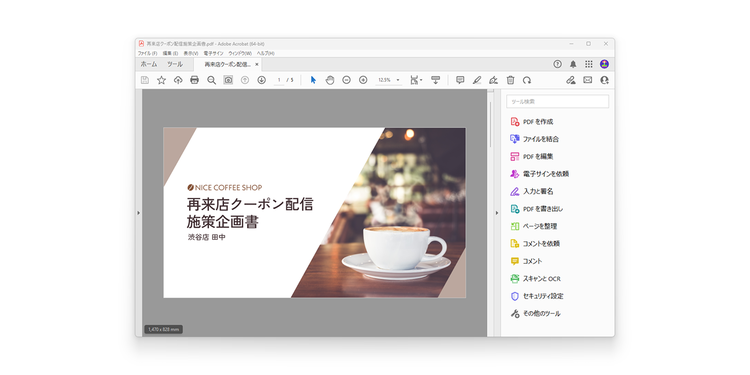The image size is (750, 375).
Task: Open the find text magnifier tool
Action: pyautogui.click(x=211, y=80)
